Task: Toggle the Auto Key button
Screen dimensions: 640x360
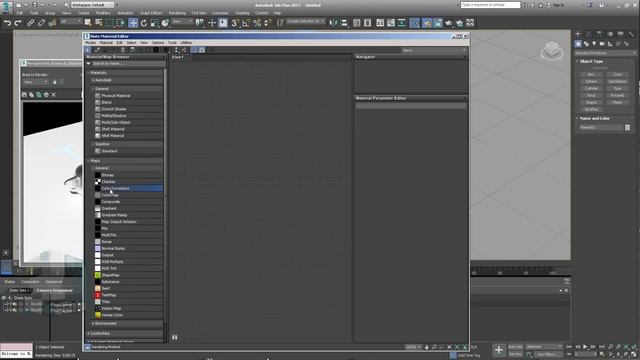Action: point(516,347)
